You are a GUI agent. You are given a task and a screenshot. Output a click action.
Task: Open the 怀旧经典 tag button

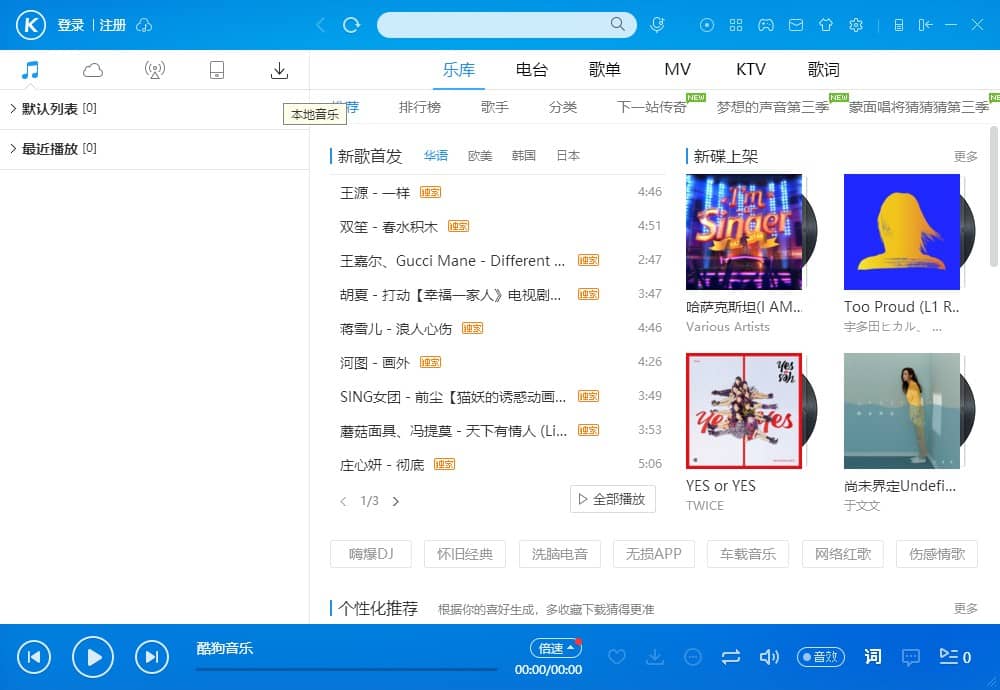(464, 554)
